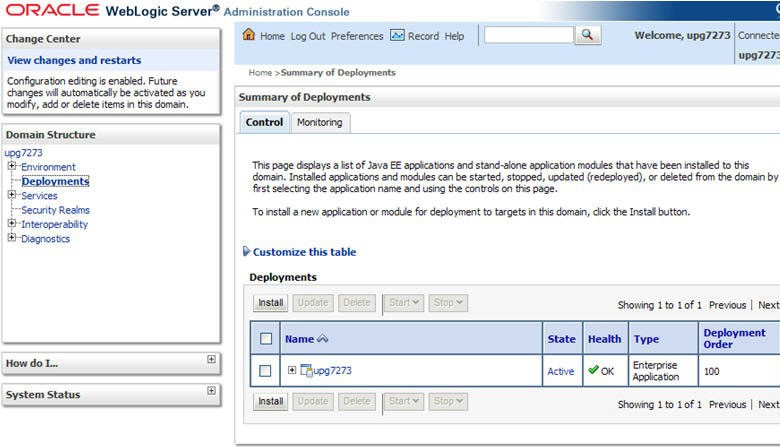Expand the Environment tree node

12,166
